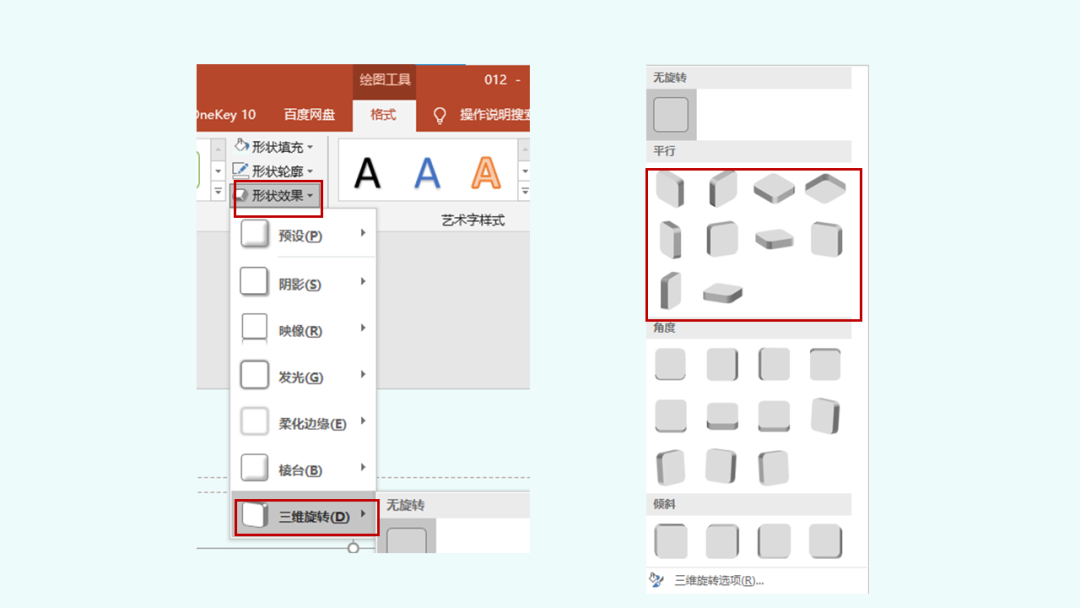Screen dimensions: 1080x608
Task: Select second 平行 preset in third row
Action: pos(723,293)
